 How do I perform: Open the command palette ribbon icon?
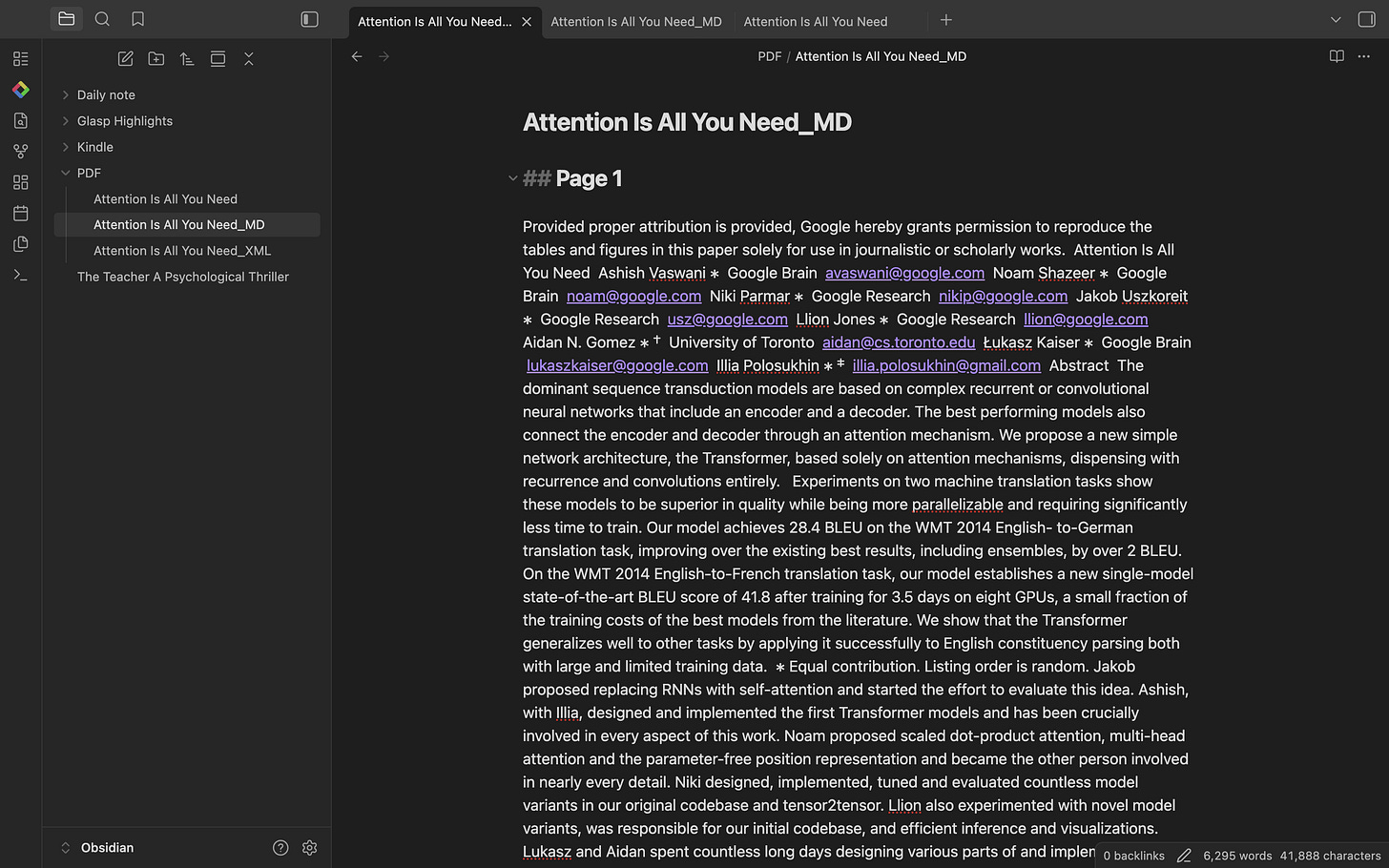click(21, 275)
